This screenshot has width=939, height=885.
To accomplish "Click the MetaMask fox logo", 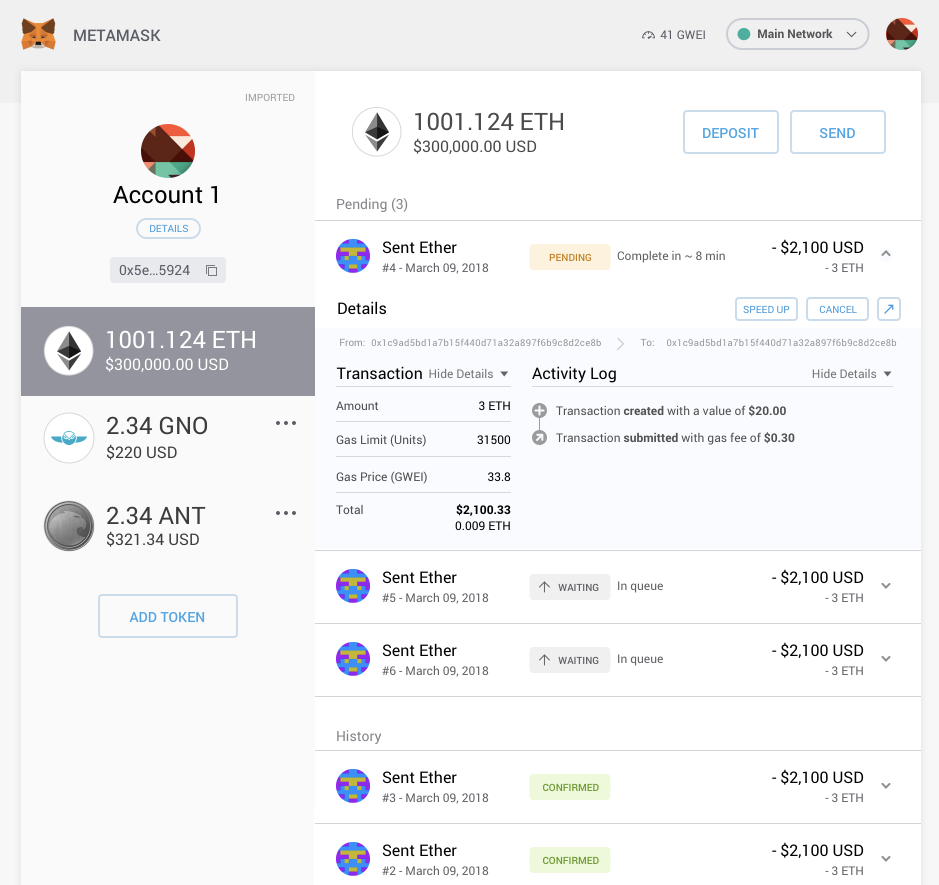I will (39, 35).
